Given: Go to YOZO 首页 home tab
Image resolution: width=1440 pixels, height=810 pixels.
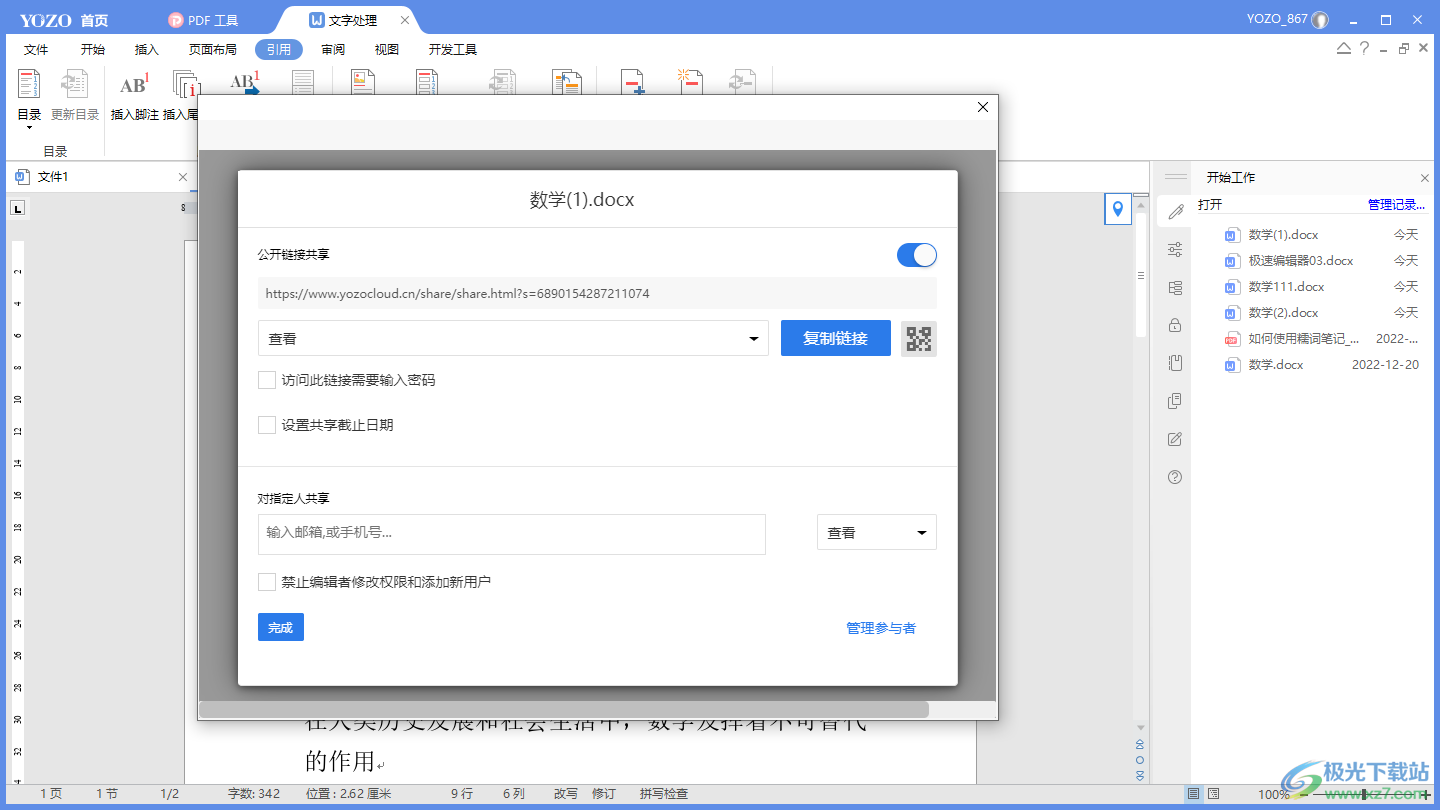Looking at the screenshot, I should 64,20.
